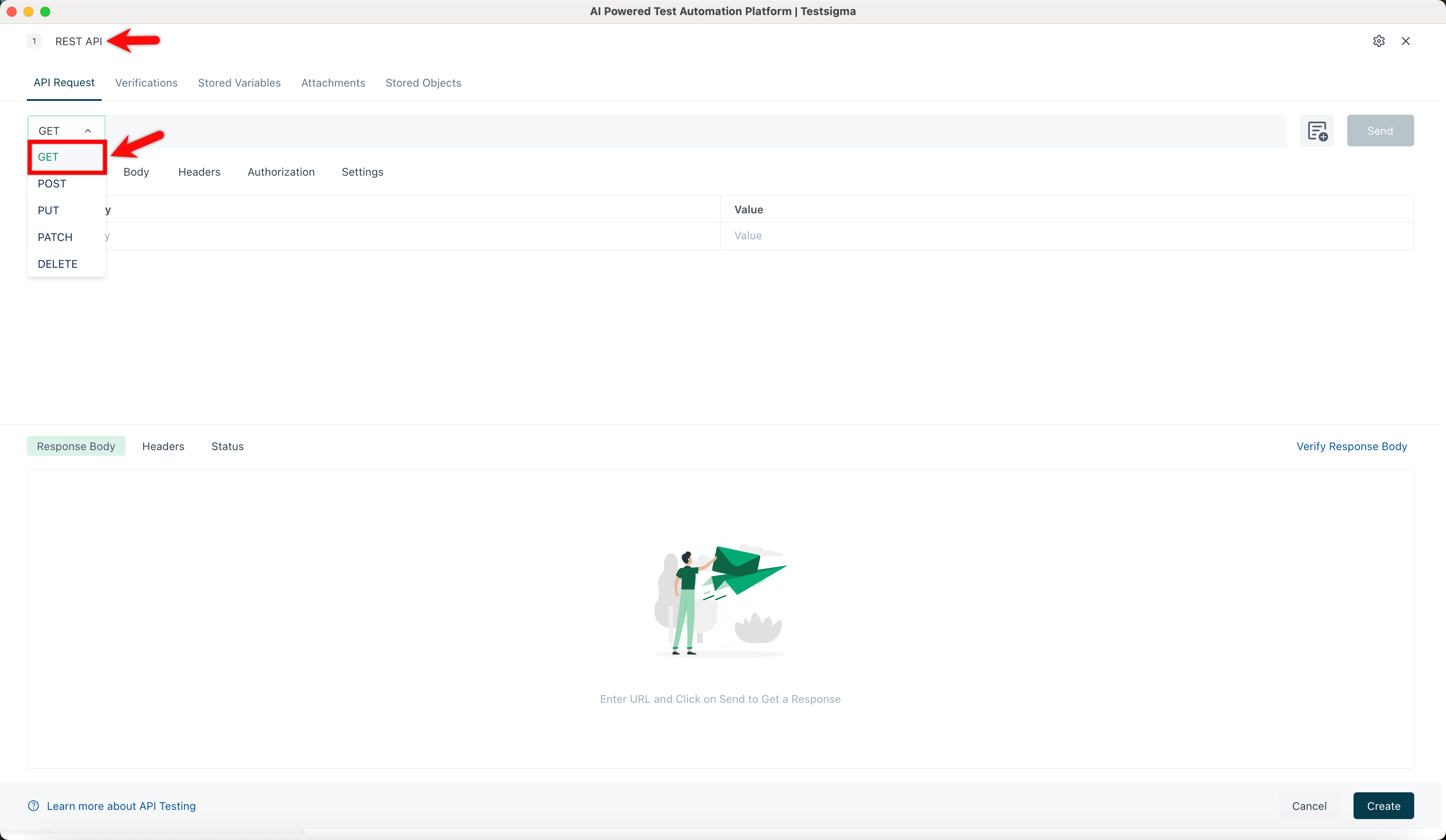
Task: Show the response Headers tab
Action: point(164,446)
